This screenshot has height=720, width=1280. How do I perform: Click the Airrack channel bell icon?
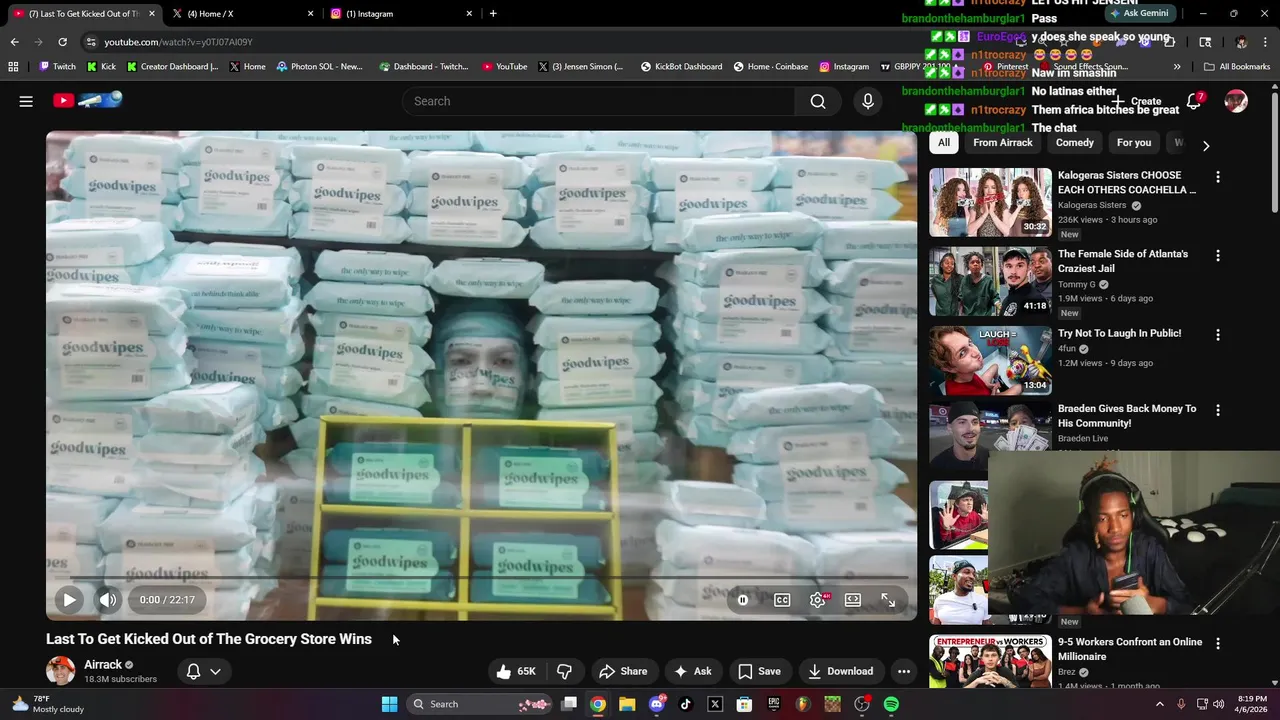[x=193, y=672]
